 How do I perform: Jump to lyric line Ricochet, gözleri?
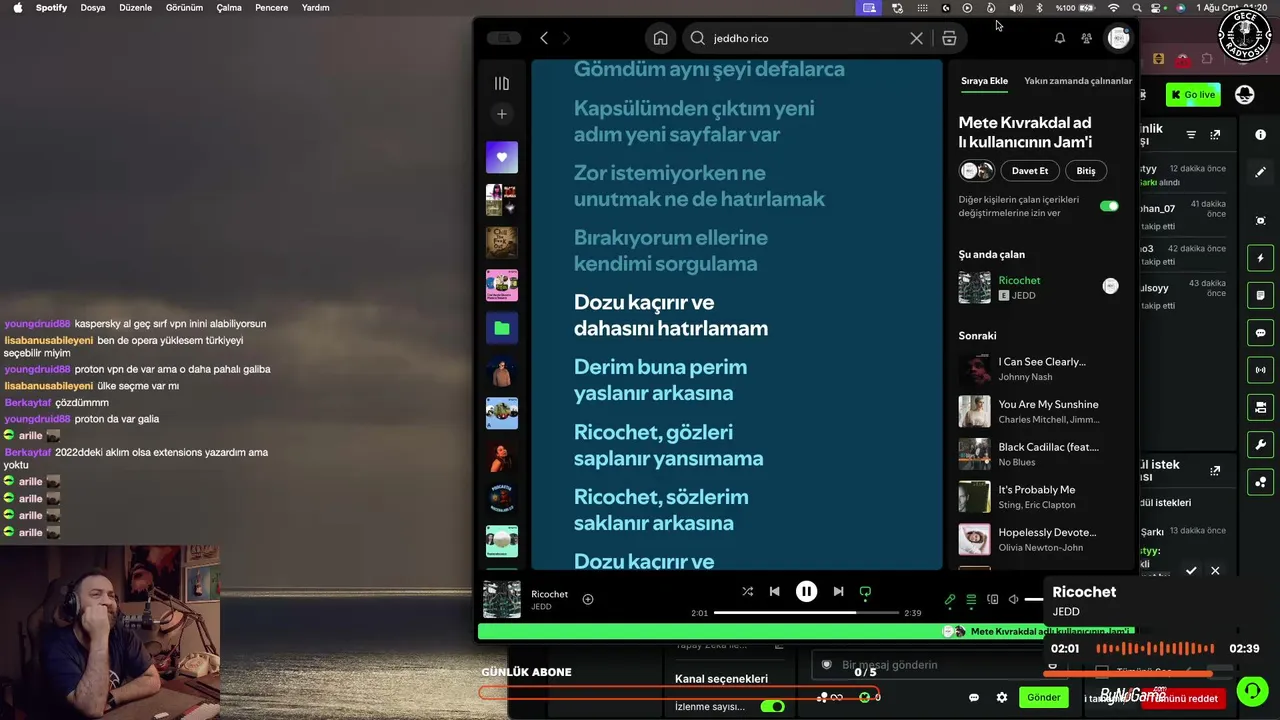click(668, 445)
